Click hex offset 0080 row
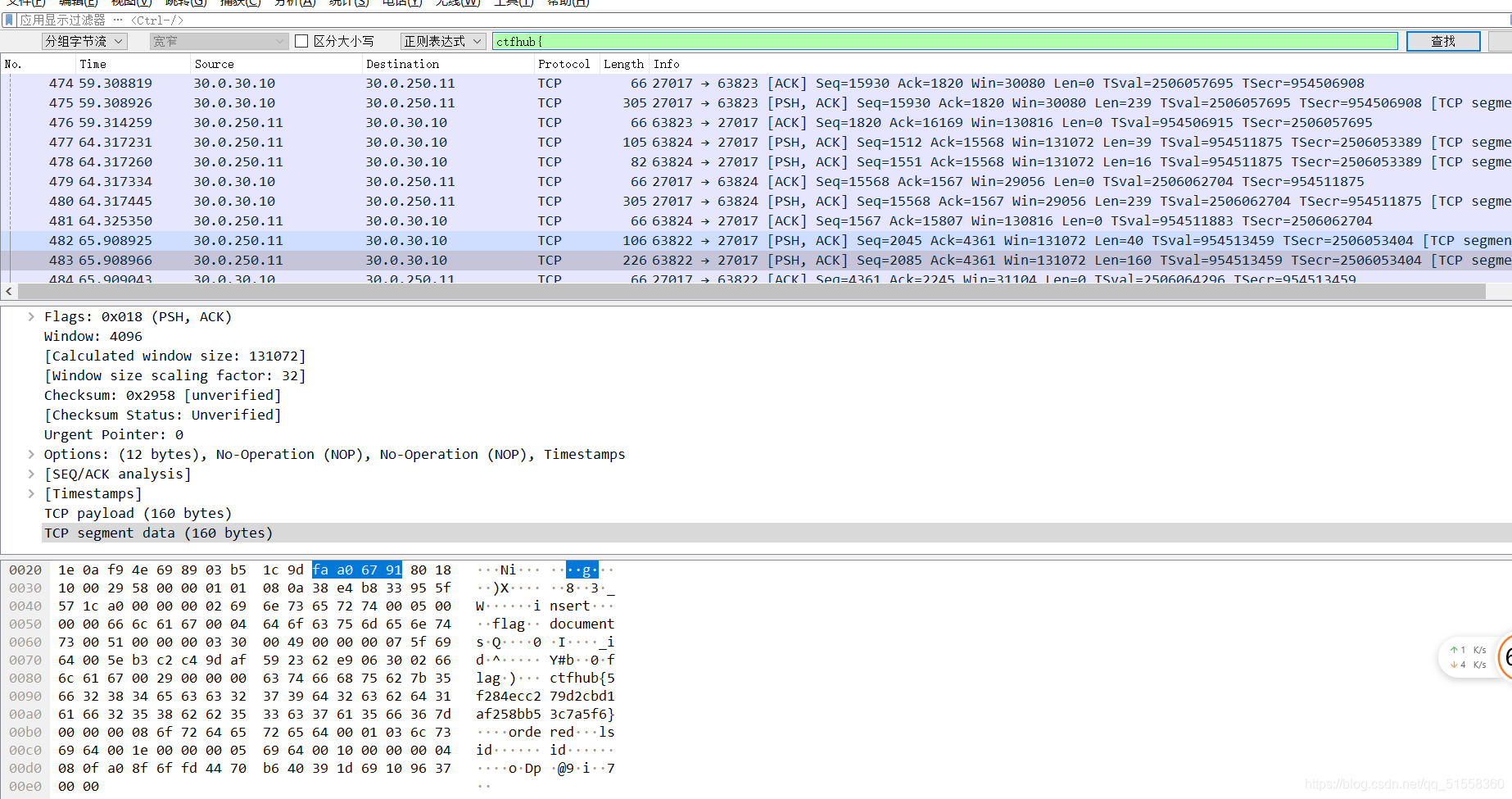 pos(25,678)
